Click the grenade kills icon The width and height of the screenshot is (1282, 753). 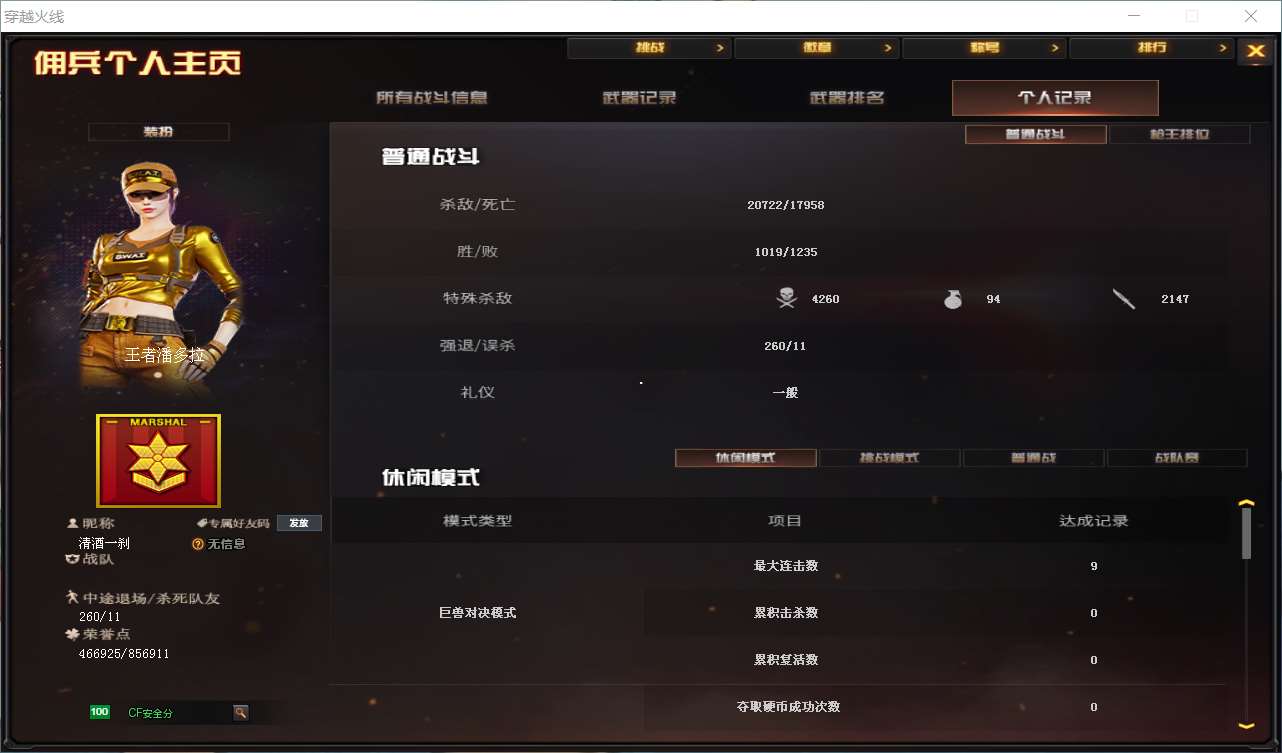[953, 298]
